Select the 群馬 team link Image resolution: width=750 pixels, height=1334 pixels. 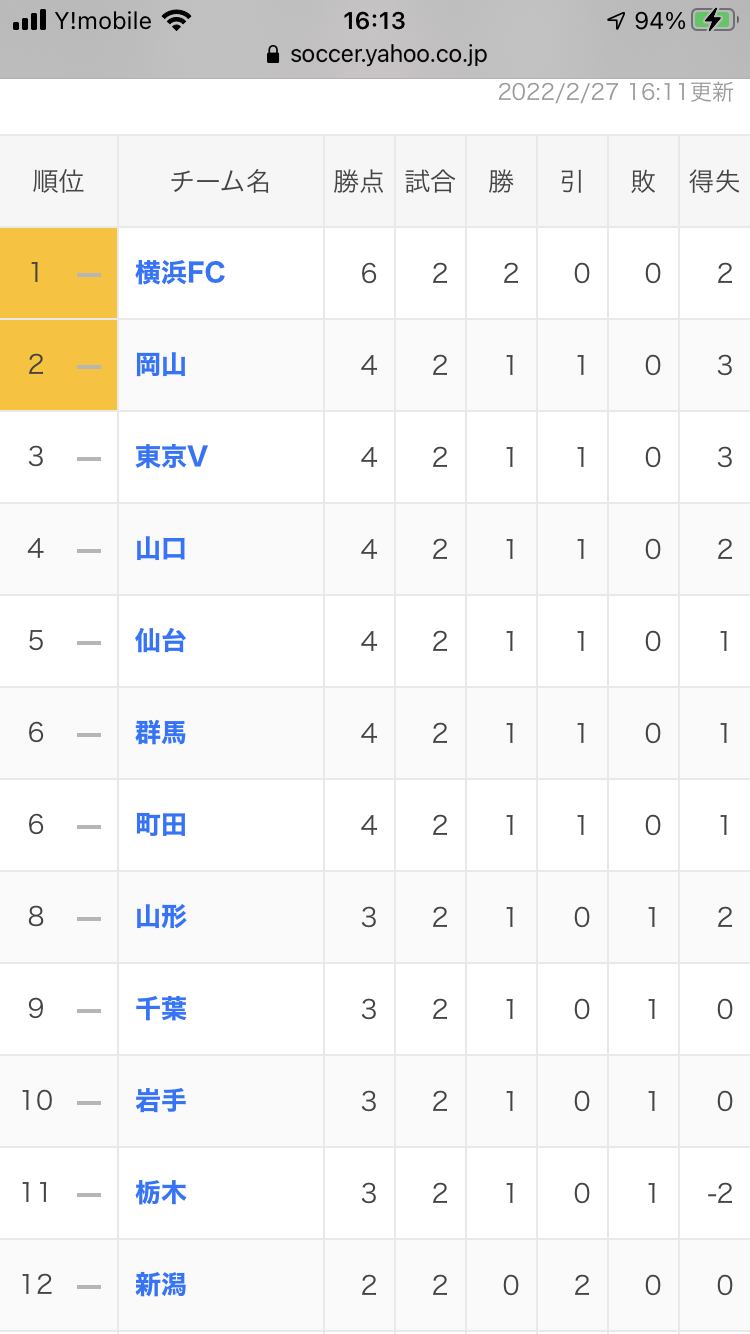(161, 733)
